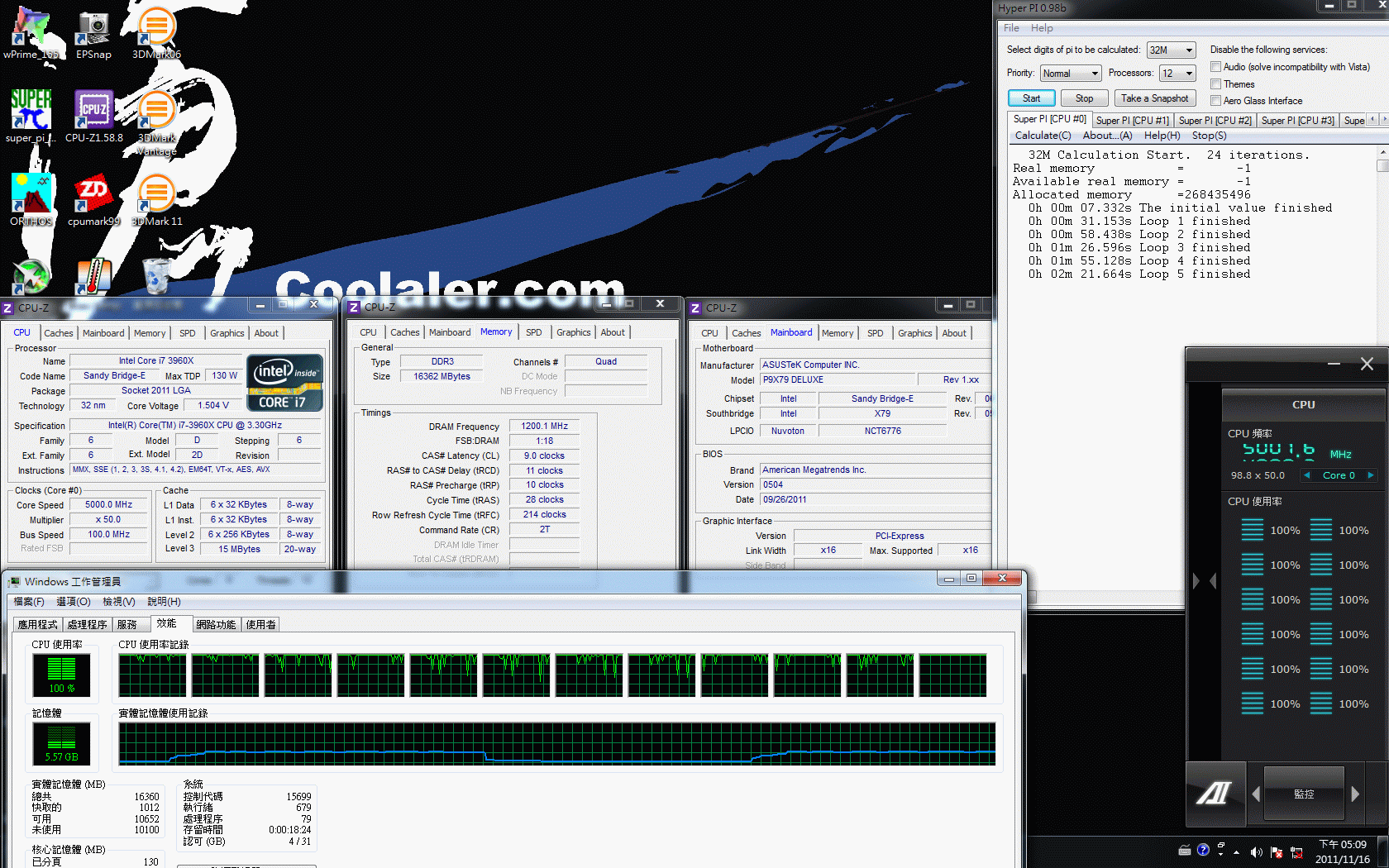Click the CPU header button in AI Suite
Image resolution: width=1389 pixels, height=868 pixels.
click(1304, 405)
